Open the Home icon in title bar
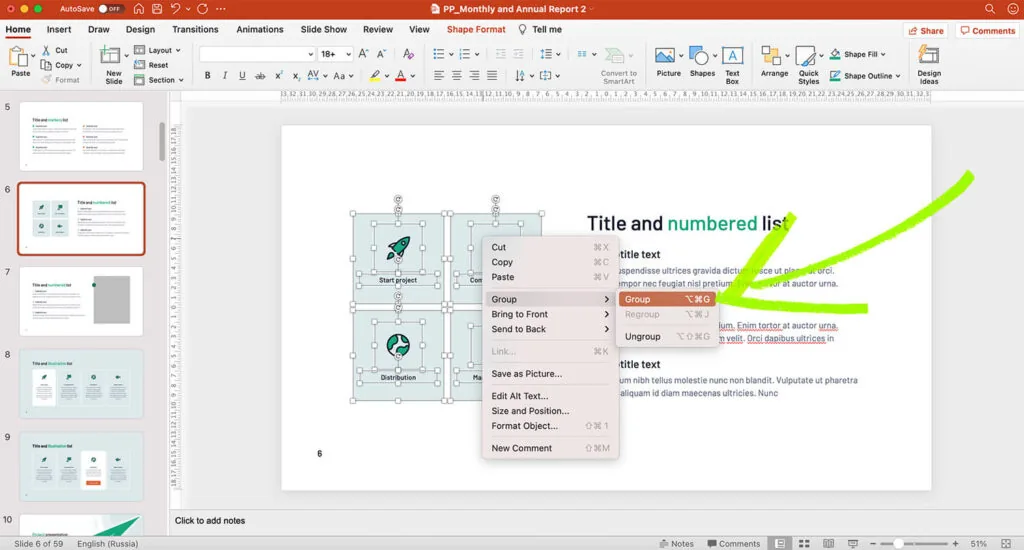 click(x=138, y=9)
